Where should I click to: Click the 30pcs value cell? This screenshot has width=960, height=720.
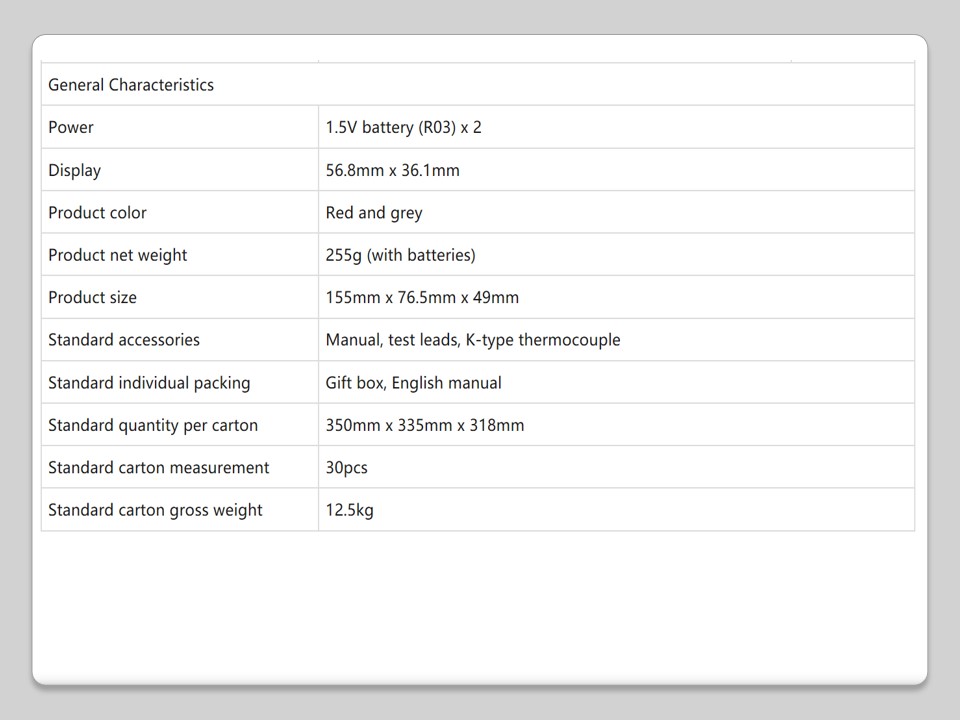tap(347, 468)
